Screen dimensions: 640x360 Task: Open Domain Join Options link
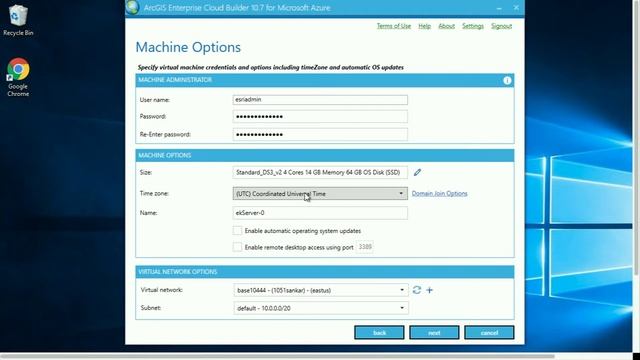pos(439,193)
